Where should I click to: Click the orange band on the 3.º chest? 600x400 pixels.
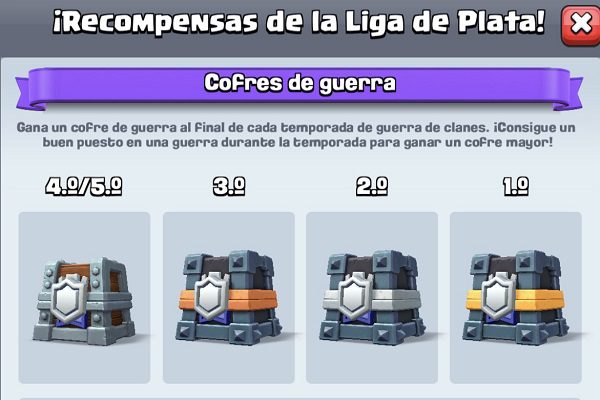[252, 299]
